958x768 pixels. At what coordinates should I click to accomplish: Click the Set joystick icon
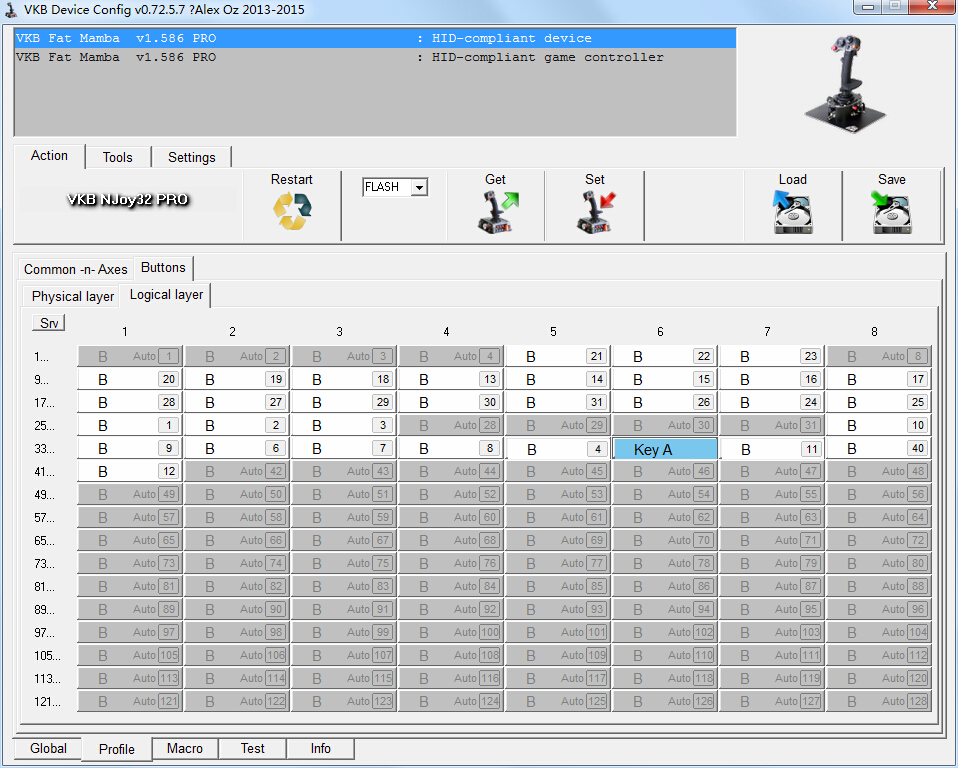click(596, 212)
